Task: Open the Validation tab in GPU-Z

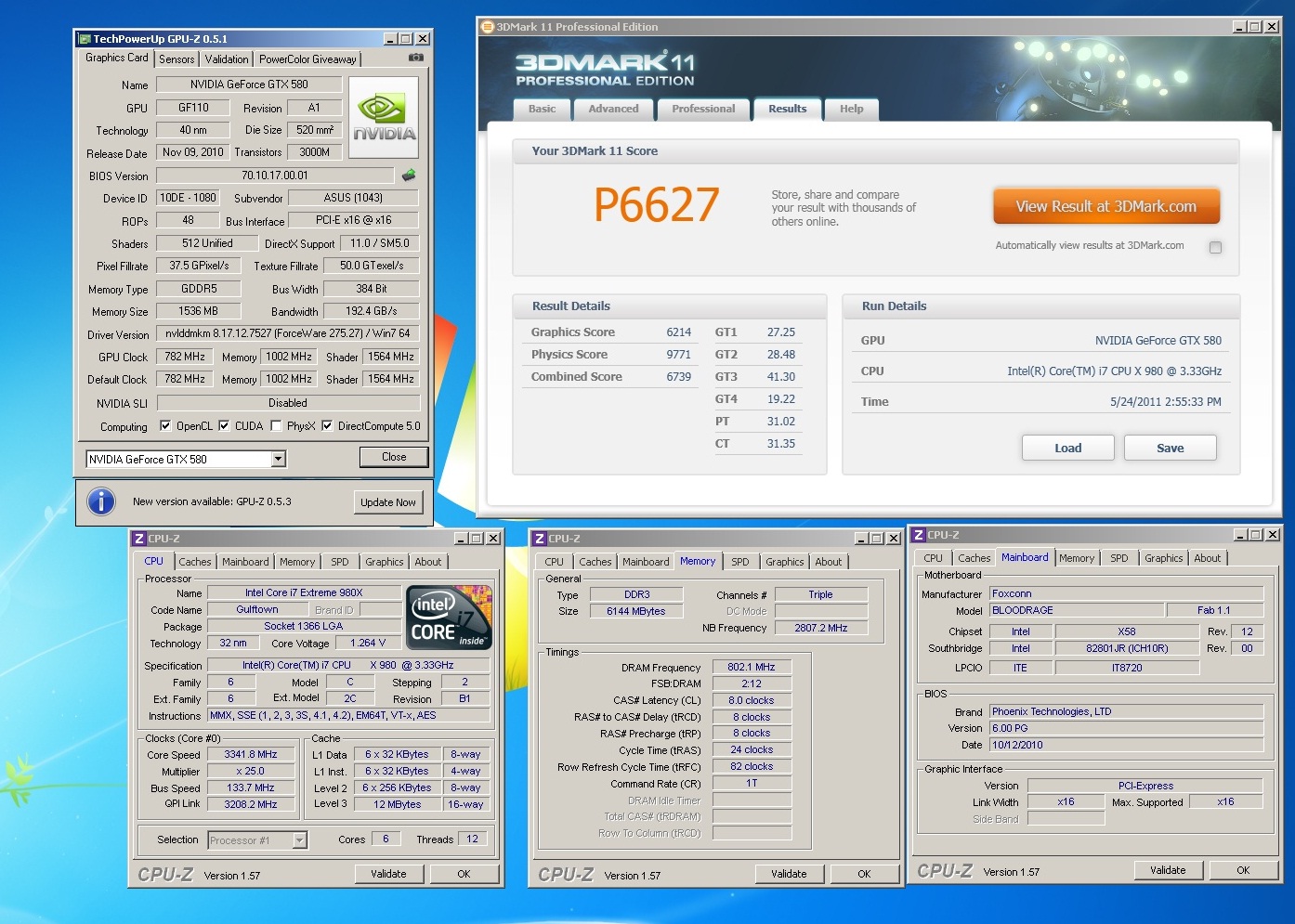Action: tap(227, 59)
